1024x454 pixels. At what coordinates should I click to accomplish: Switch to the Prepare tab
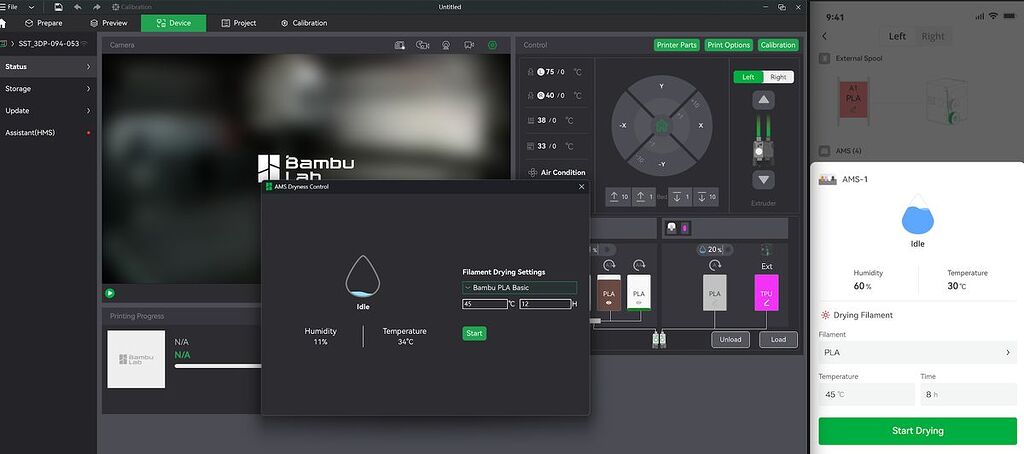coord(44,23)
